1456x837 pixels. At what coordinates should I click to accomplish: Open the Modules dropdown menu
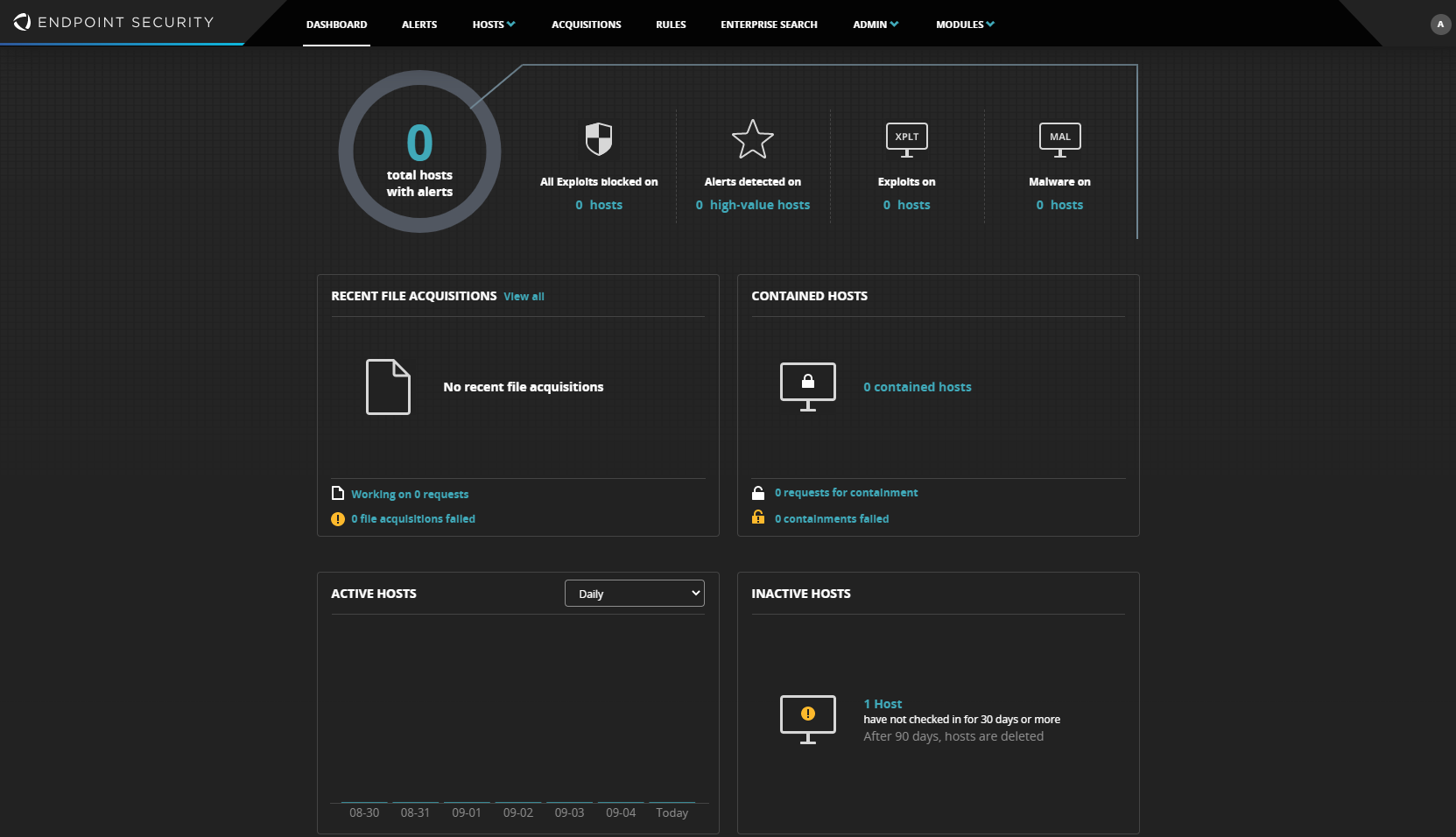965,25
